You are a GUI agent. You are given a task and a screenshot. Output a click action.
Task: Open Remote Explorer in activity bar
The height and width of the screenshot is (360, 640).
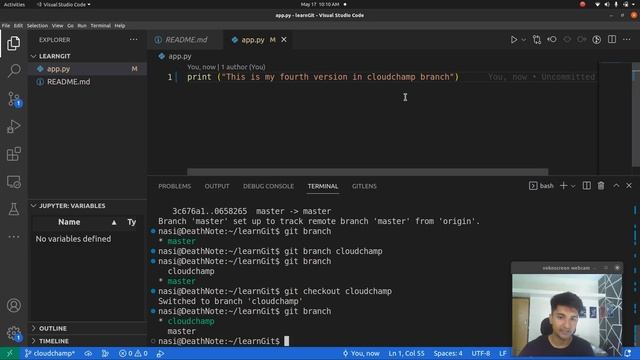[13, 182]
